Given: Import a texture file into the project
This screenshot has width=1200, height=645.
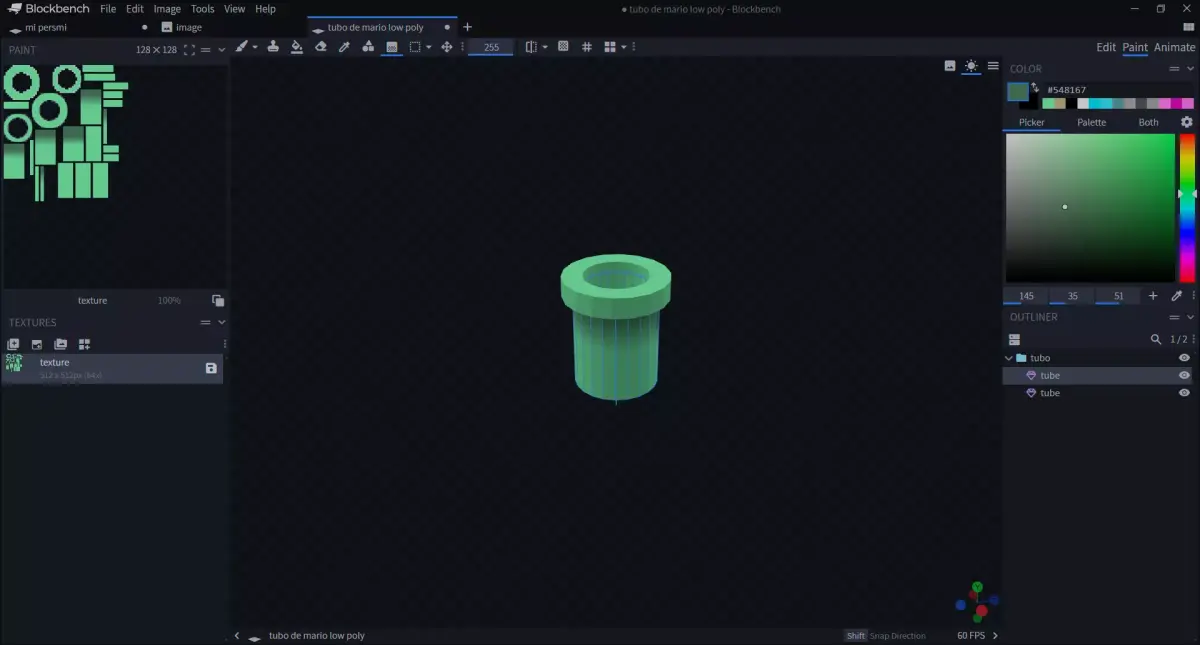Looking at the screenshot, I should [x=37, y=344].
